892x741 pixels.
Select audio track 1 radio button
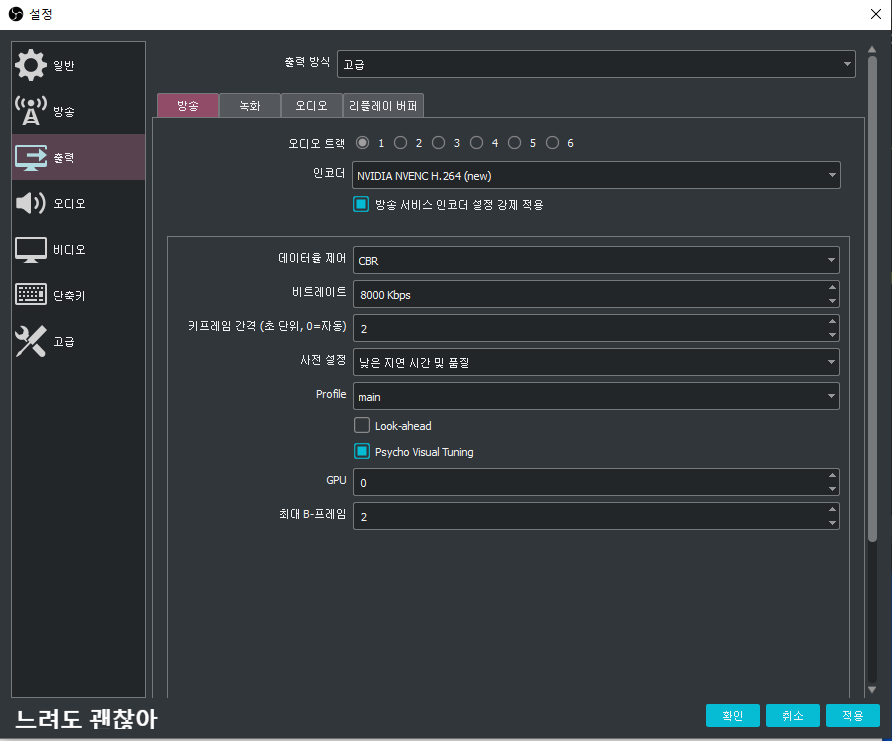pyautogui.click(x=362, y=143)
